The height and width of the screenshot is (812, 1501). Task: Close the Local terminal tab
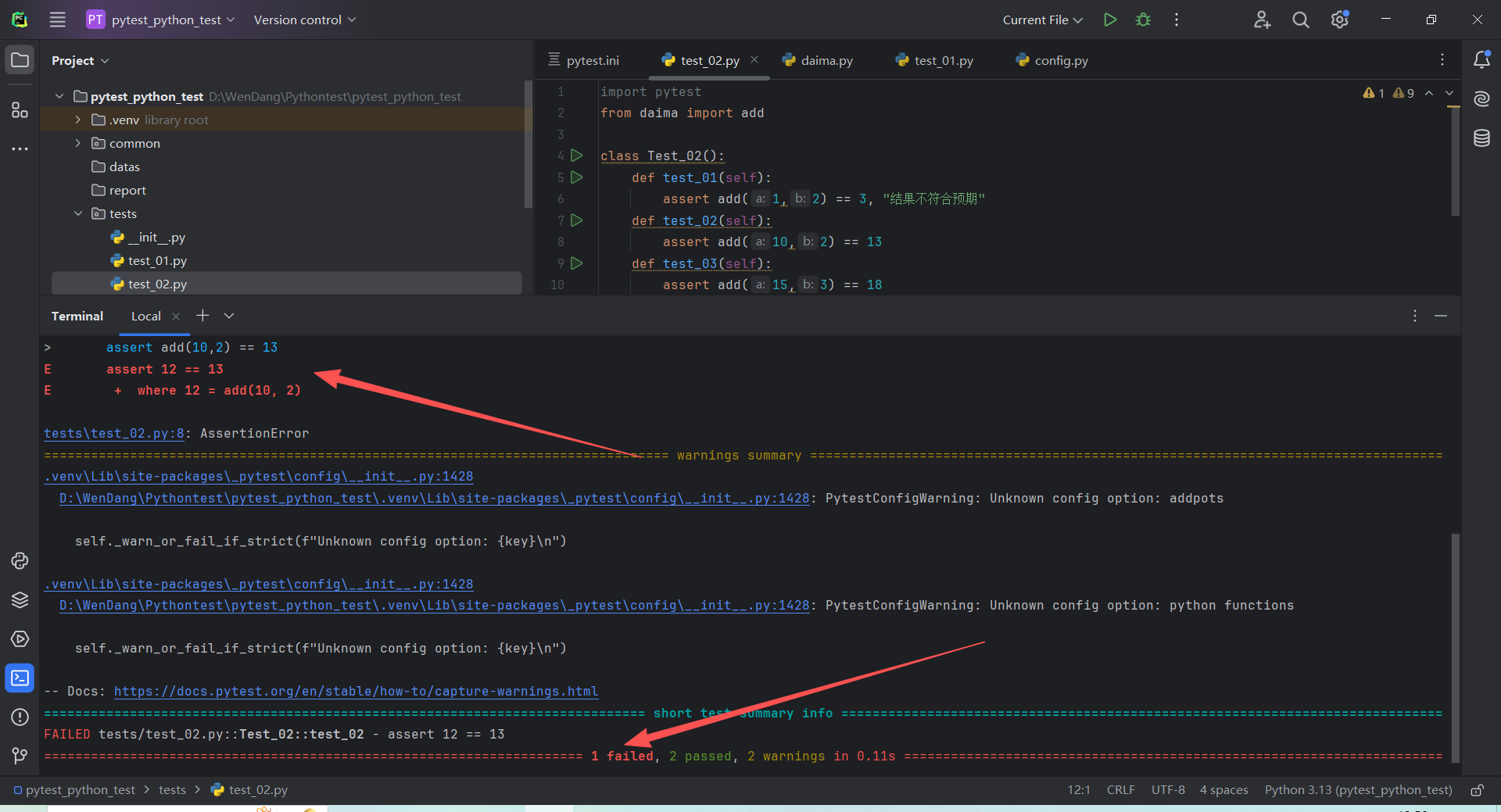(176, 316)
